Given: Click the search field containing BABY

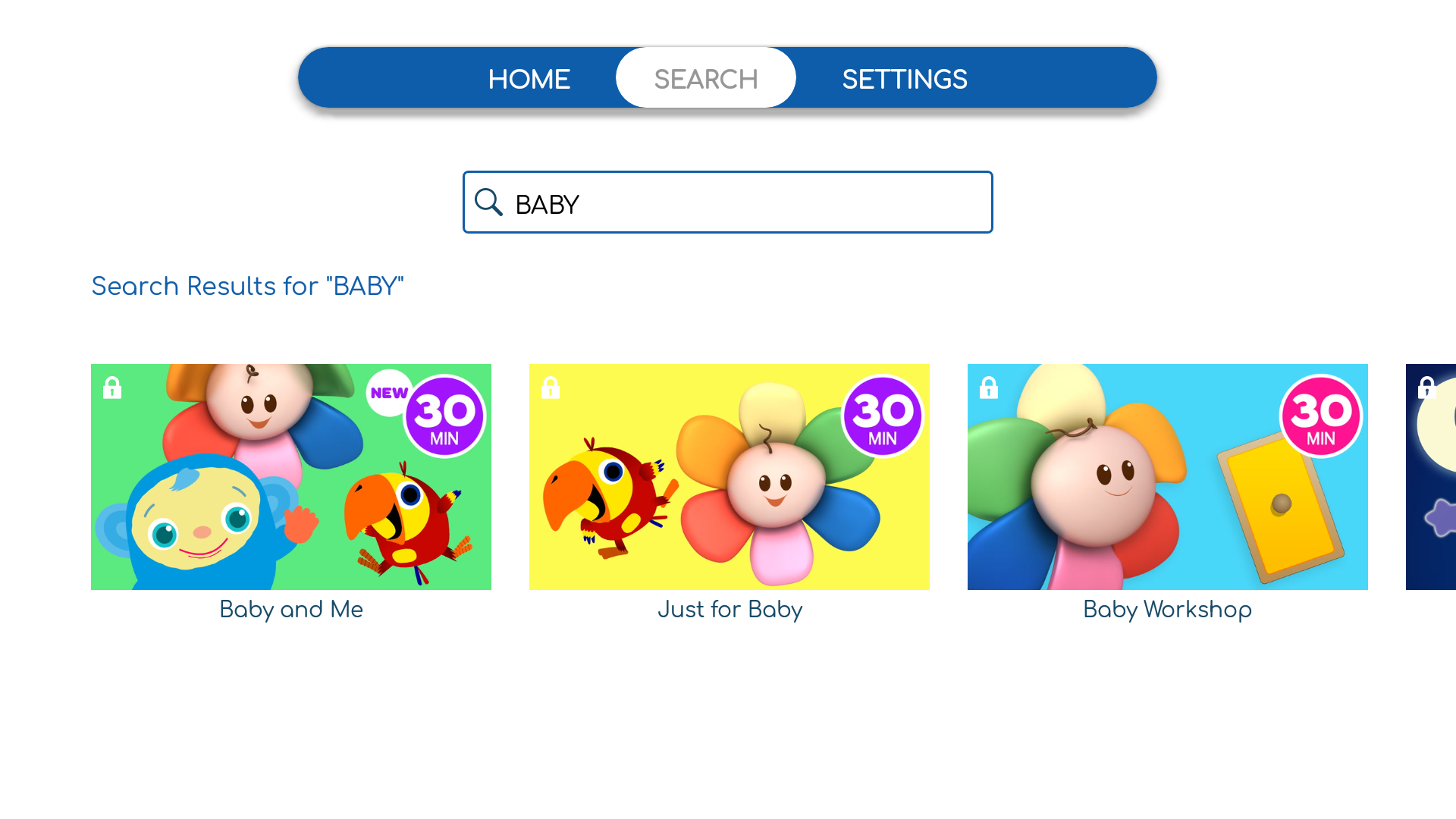Looking at the screenshot, I should click(x=728, y=202).
